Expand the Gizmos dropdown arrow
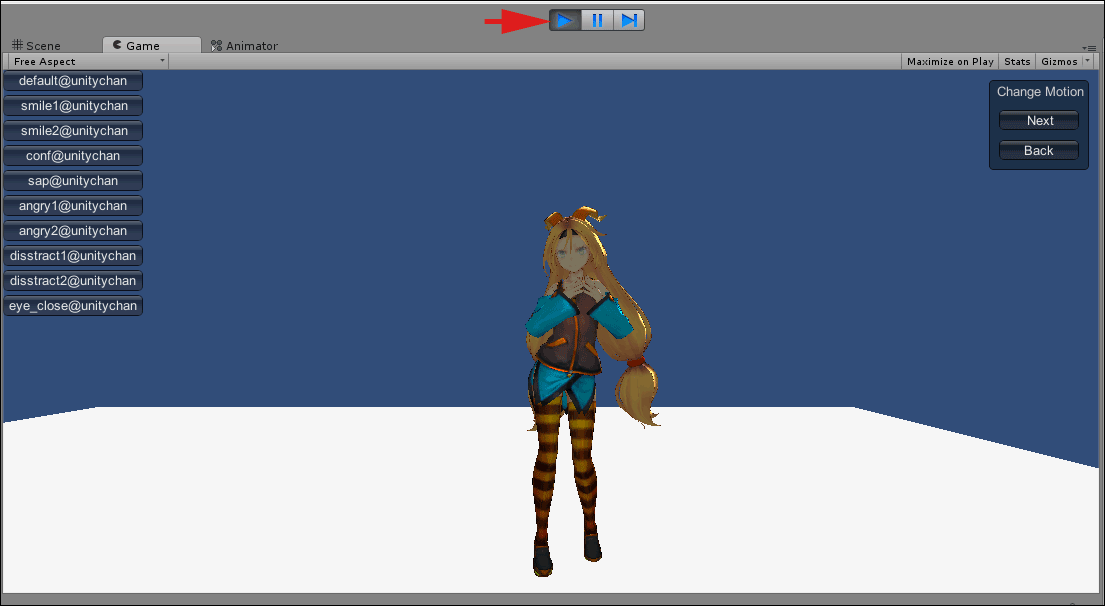Screen dimensions: 1105x606 click(1087, 61)
